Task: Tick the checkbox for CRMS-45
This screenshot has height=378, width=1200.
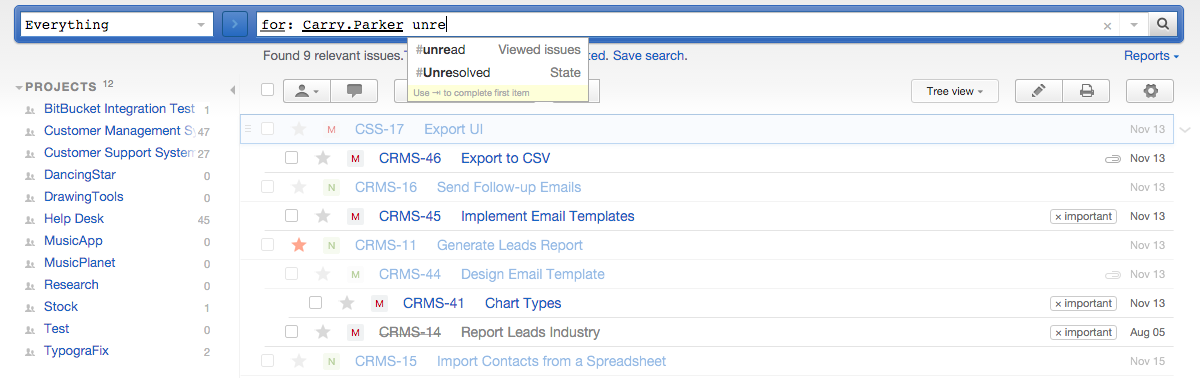Action: 292,216
